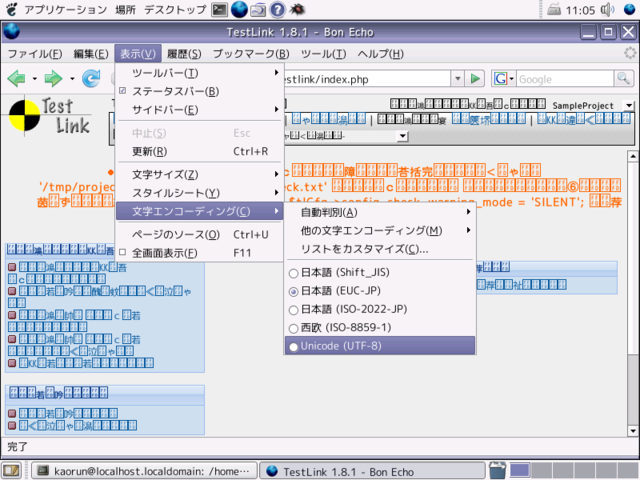Click the window menu globe icon
The width and height of the screenshot is (640, 480).
[x=12, y=32]
